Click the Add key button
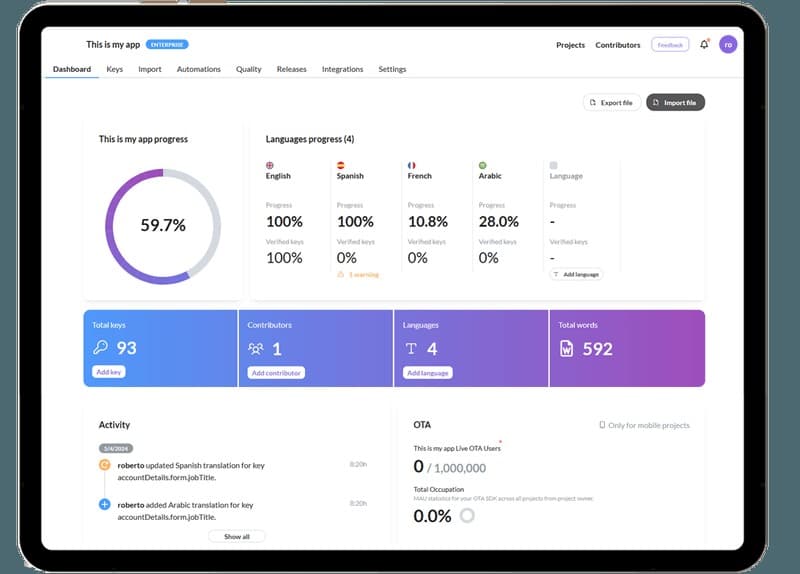 [x=109, y=372]
